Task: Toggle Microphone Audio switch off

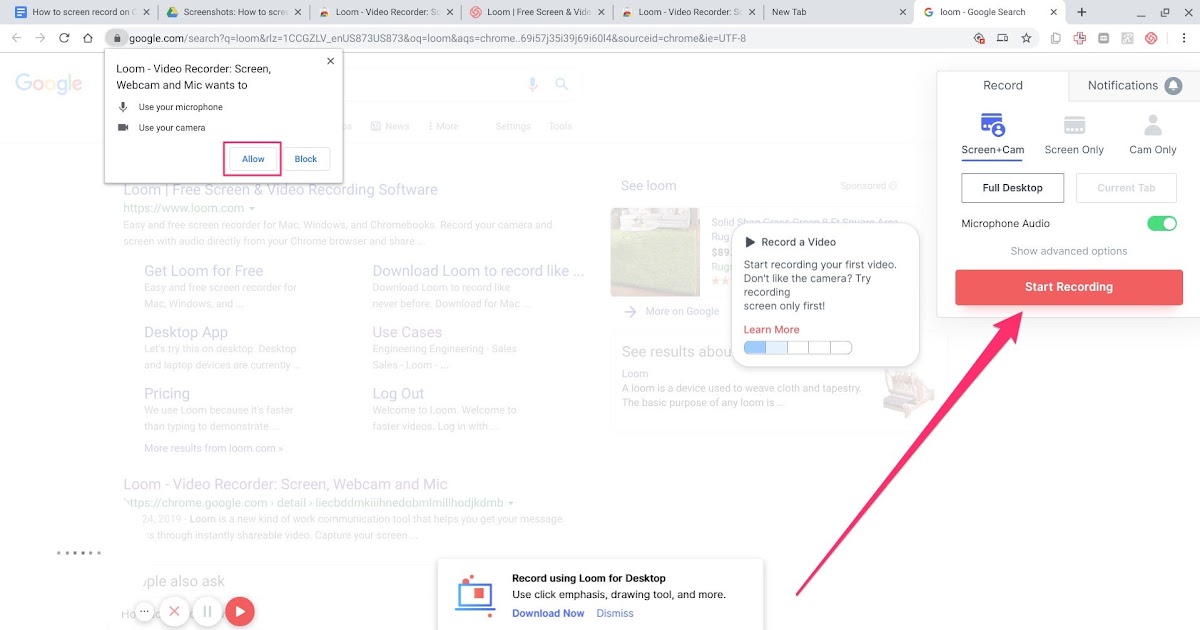Action: 1162,224
